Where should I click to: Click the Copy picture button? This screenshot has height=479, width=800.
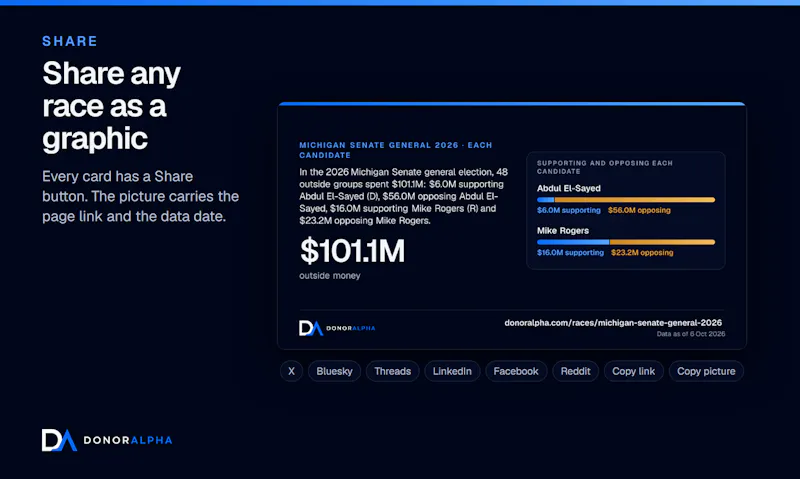pos(706,371)
